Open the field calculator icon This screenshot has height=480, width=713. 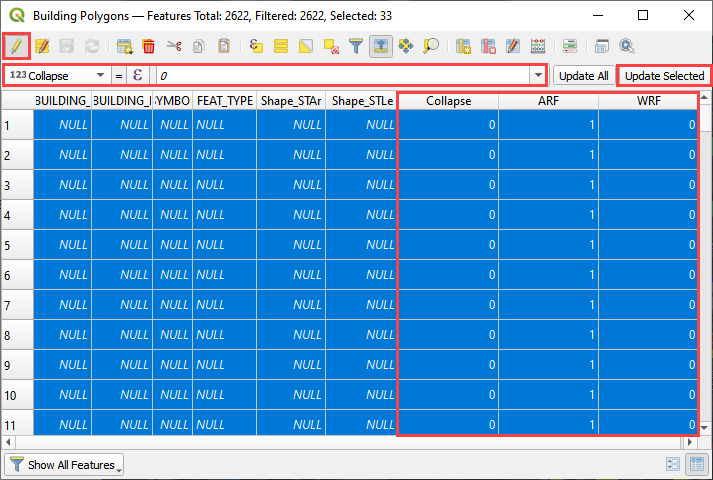(x=539, y=46)
